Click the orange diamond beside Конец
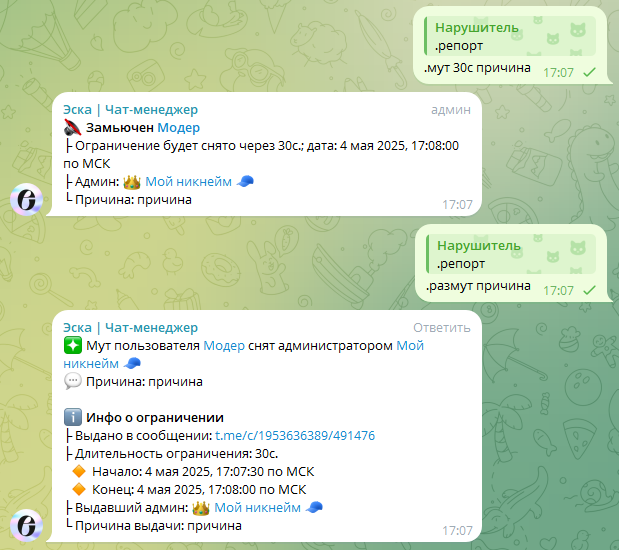Screen dimensions: 619x550 click(79, 489)
